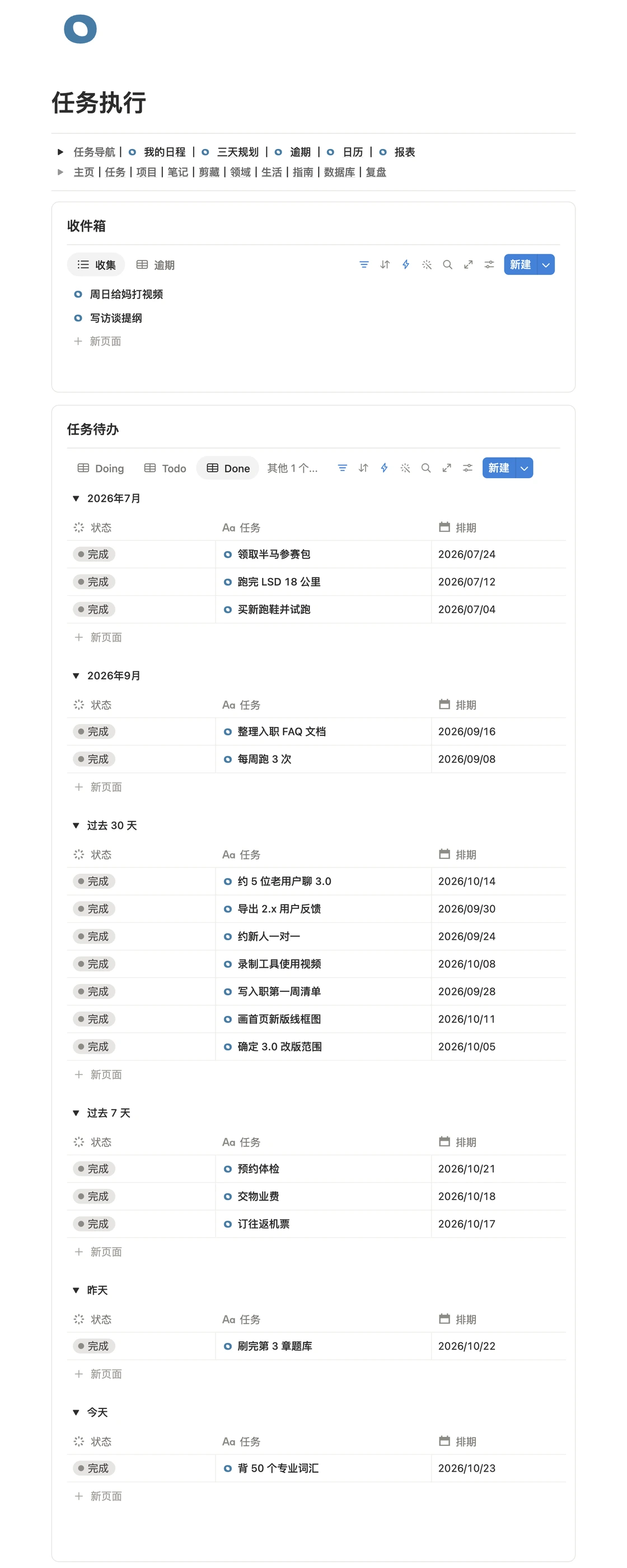
Task: Show 其他 1 个 hidden views
Action: click(292, 468)
